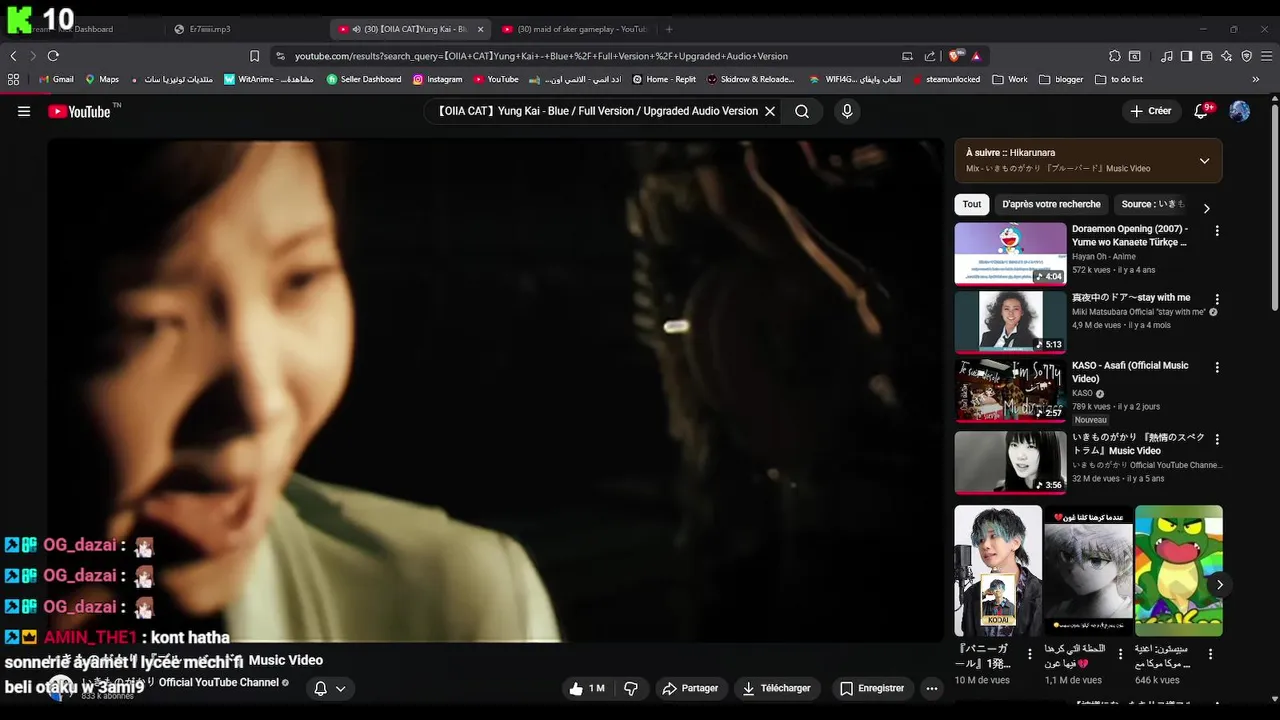
Task: Start voice search with the microphone
Action: [x=847, y=111]
